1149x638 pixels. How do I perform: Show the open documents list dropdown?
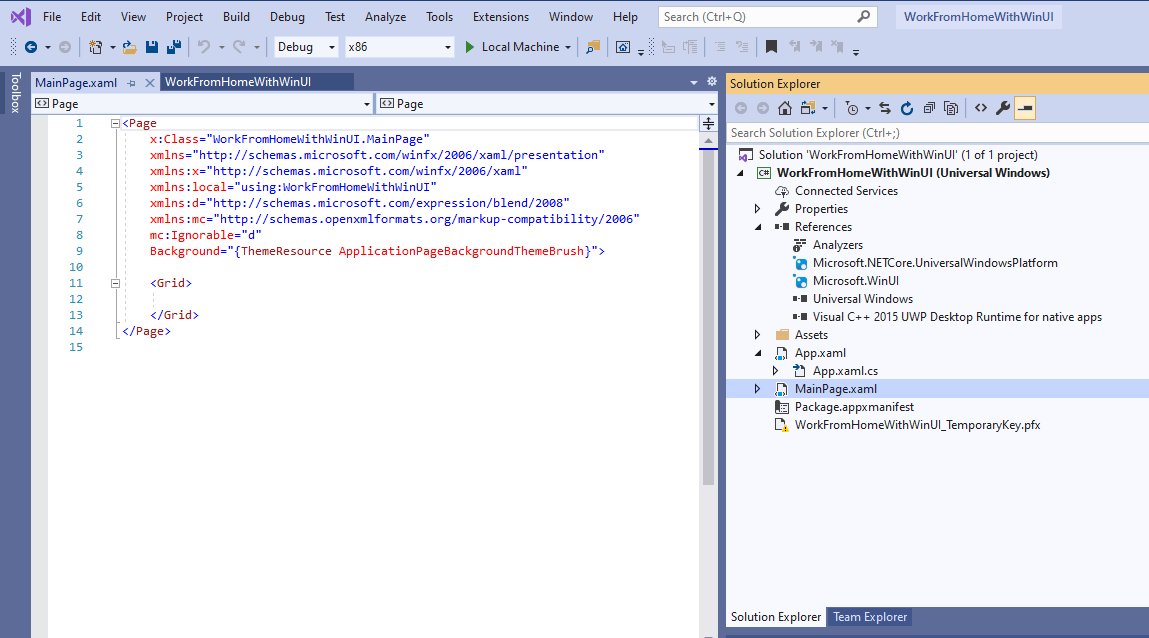coord(693,83)
